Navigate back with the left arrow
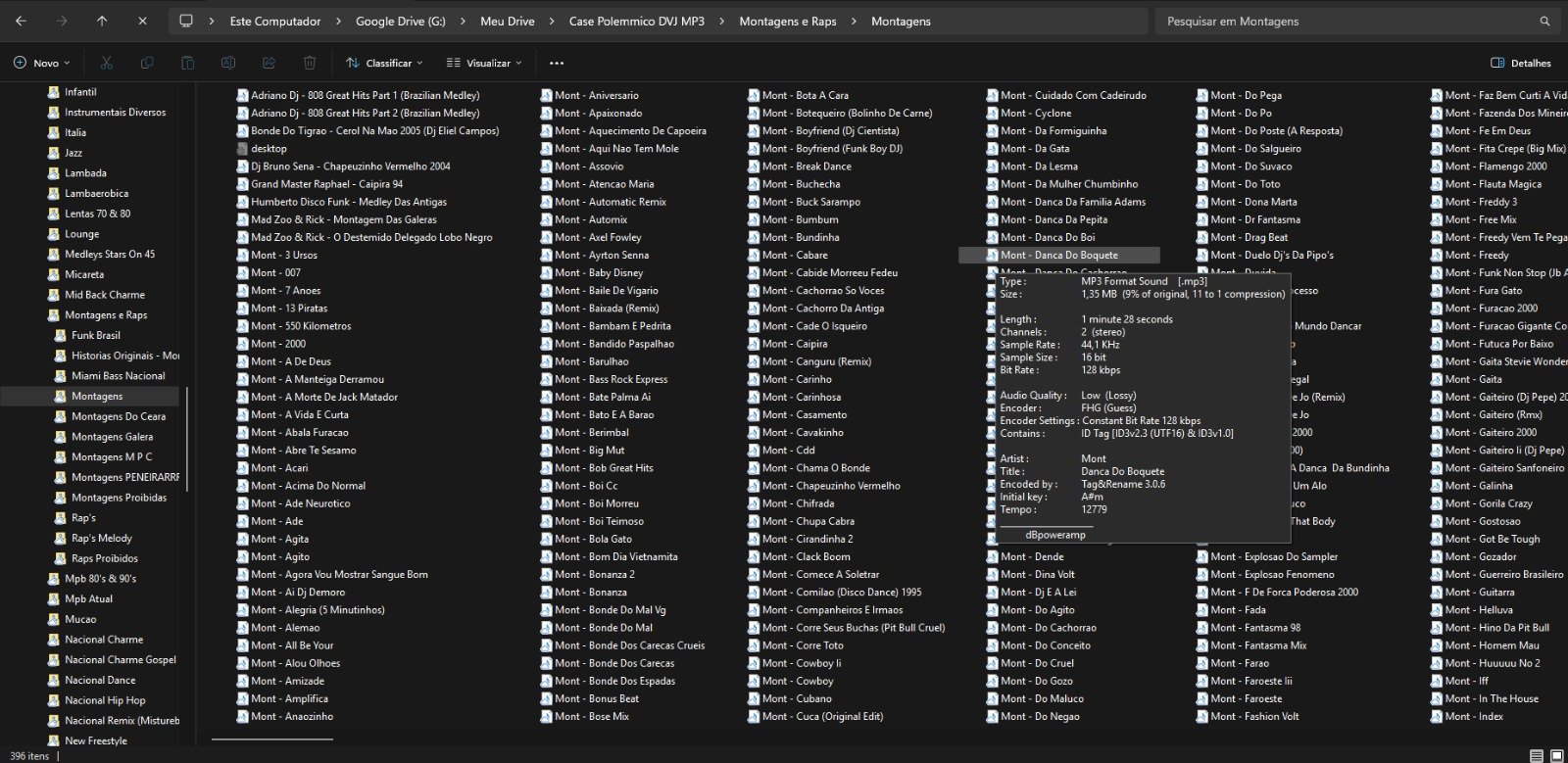 [22, 21]
